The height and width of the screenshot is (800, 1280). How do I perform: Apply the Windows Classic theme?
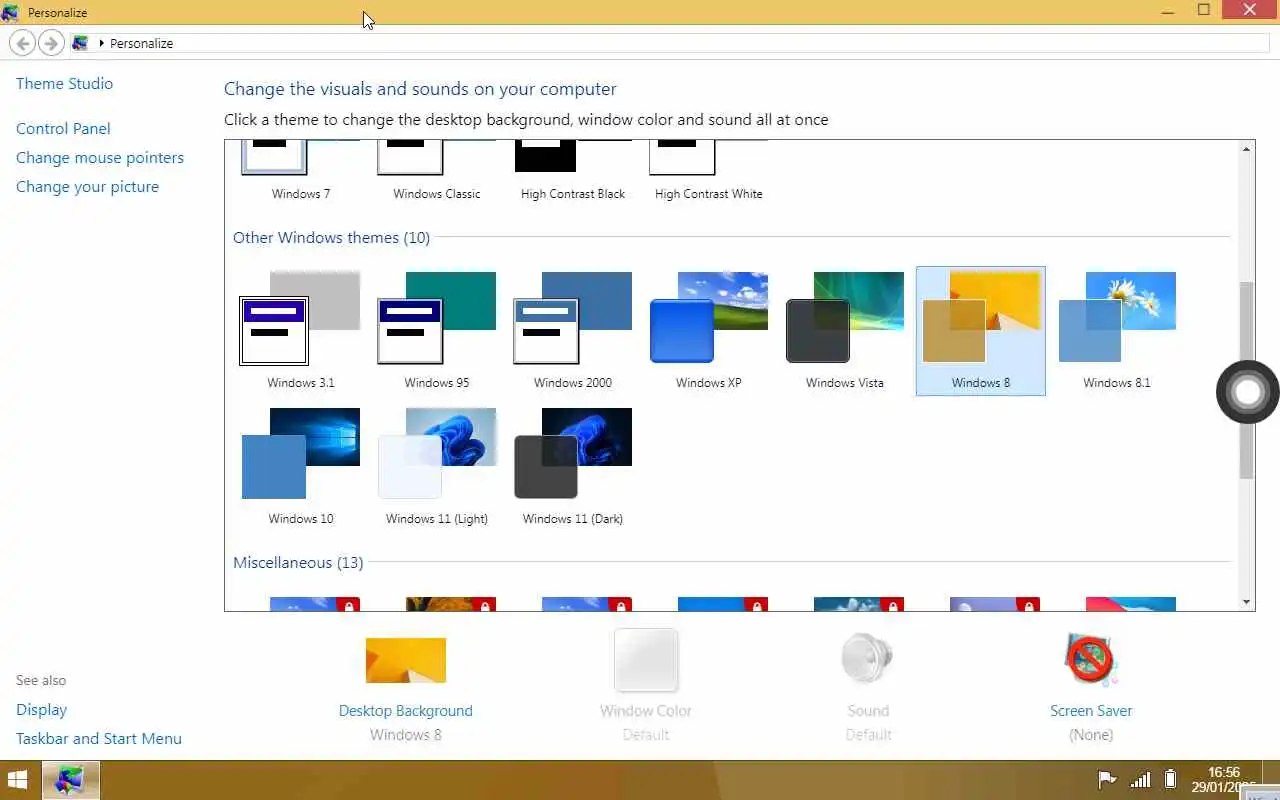[x=436, y=172]
